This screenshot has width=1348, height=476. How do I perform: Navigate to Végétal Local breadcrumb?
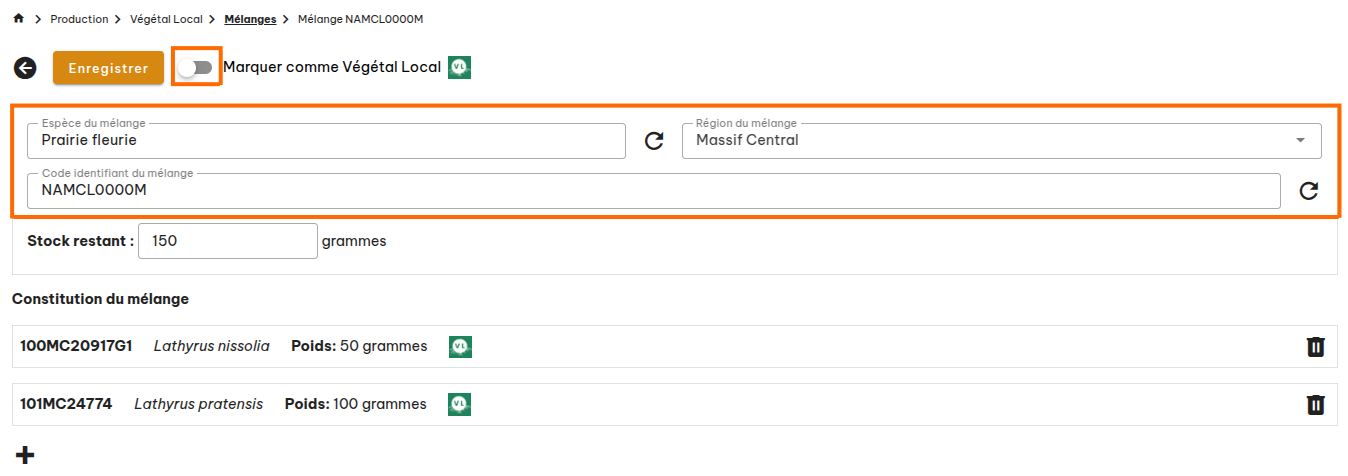166,19
